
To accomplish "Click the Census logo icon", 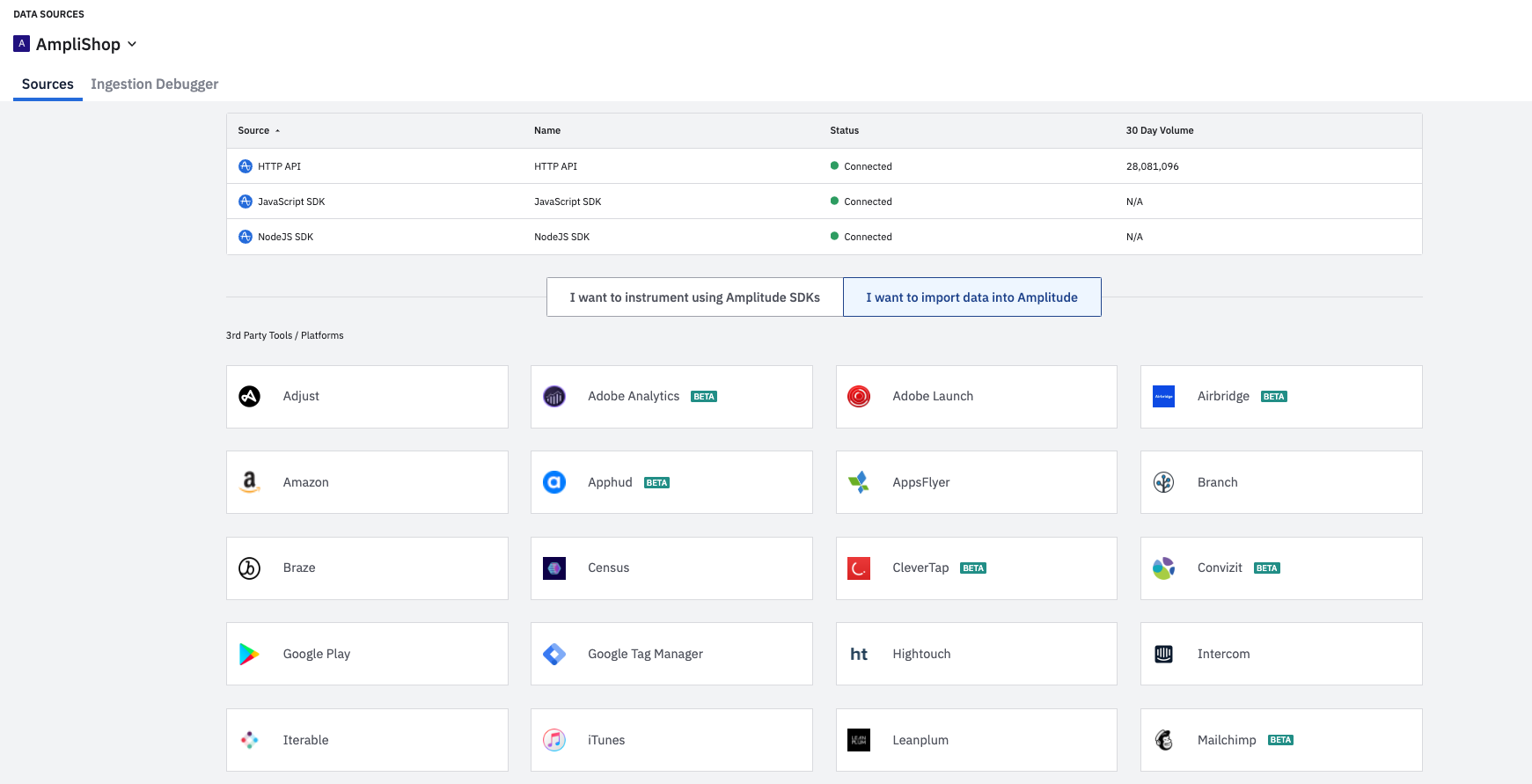I will click(x=554, y=568).
